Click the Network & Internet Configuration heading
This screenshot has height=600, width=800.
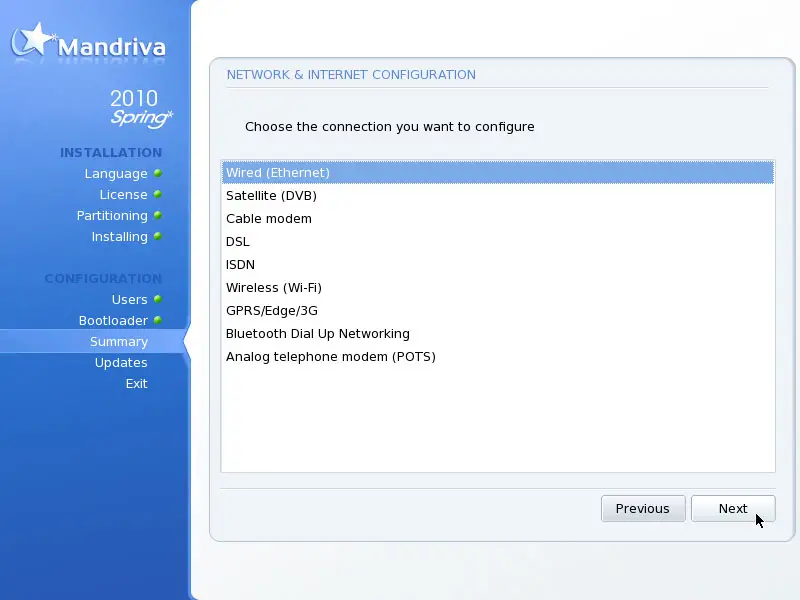point(351,74)
